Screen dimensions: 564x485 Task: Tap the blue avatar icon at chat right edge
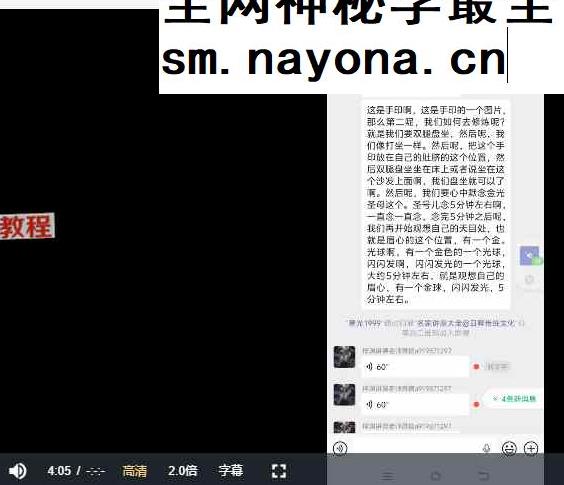point(529,256)
